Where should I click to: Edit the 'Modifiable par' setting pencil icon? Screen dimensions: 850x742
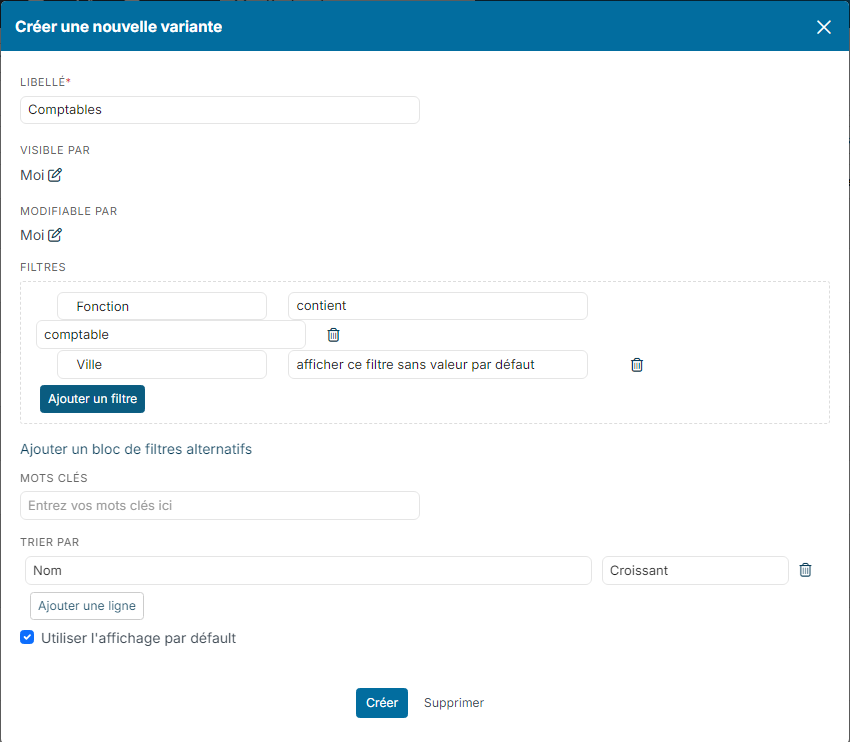pos(55,235)
